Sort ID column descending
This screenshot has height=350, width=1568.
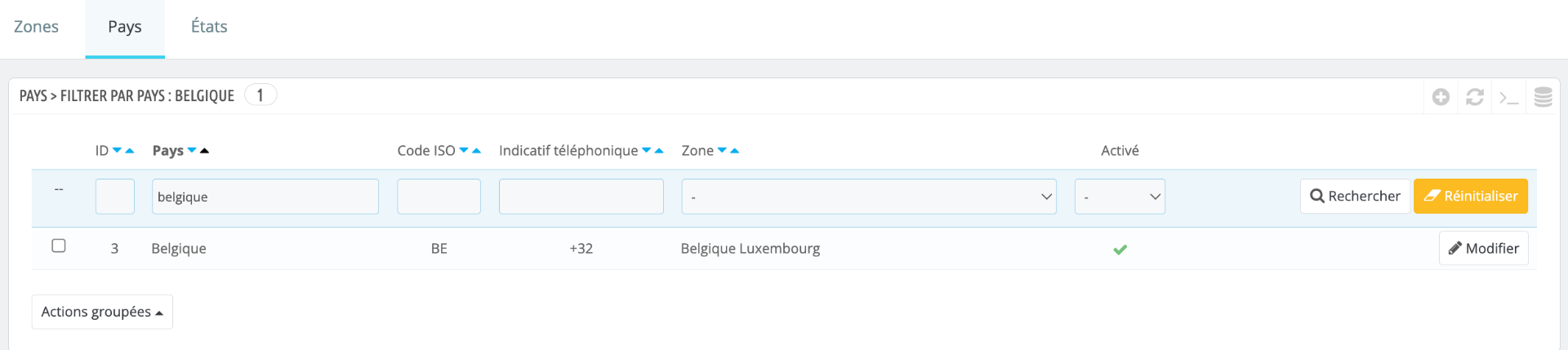tap(117, 150)
